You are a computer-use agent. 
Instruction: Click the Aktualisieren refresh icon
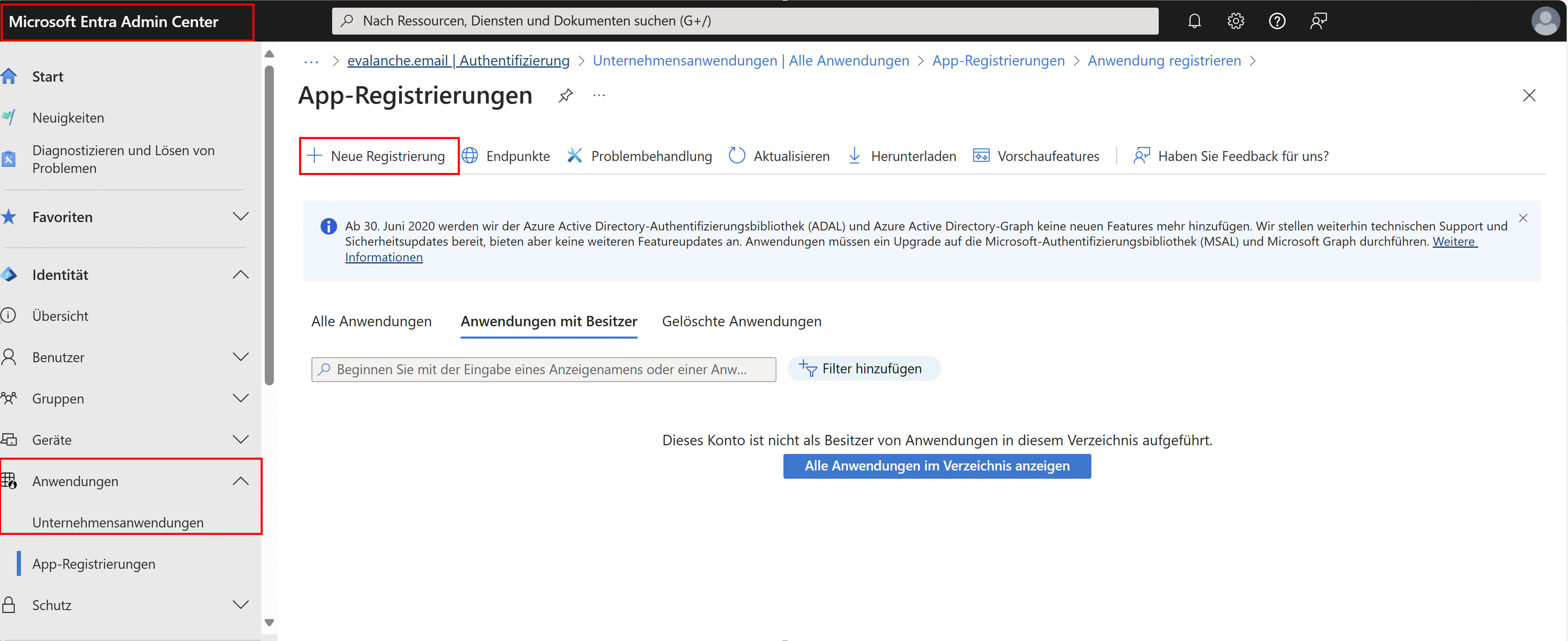click(x=737, y=156)
